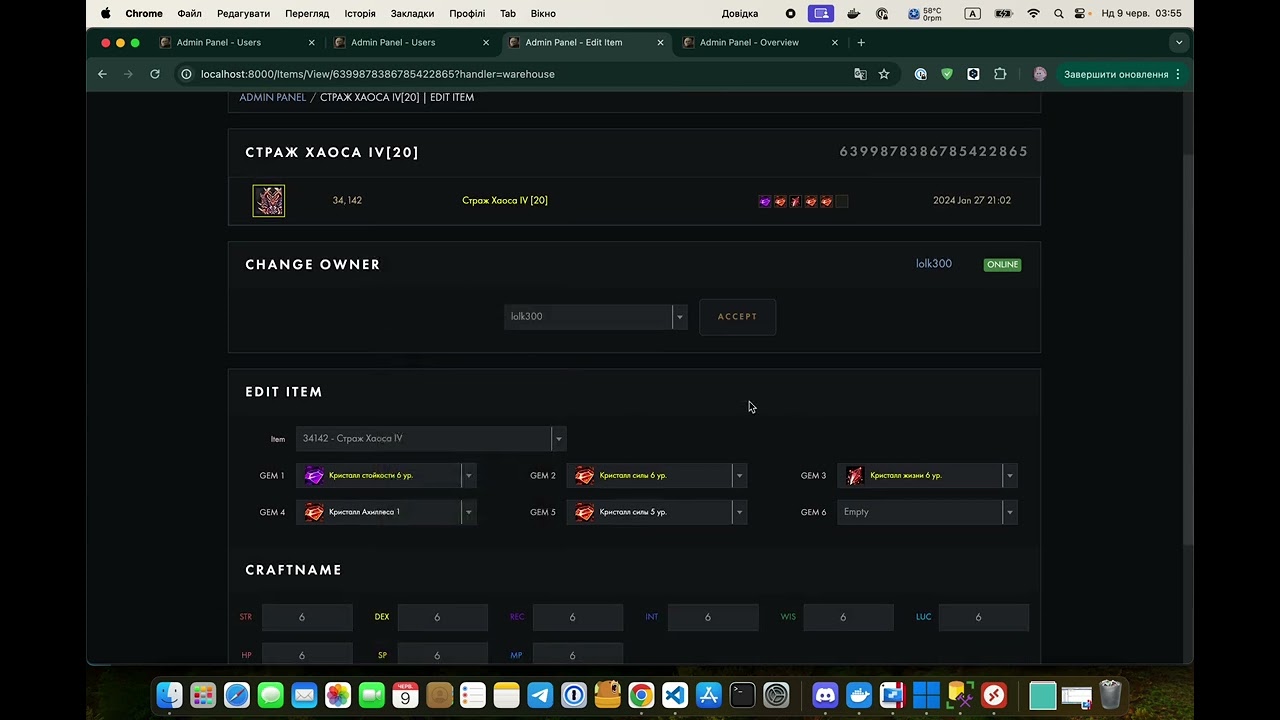Click the Страж Хаоса IV [20] item name link
Screen dimensions: 1280x720
(505, 201)
